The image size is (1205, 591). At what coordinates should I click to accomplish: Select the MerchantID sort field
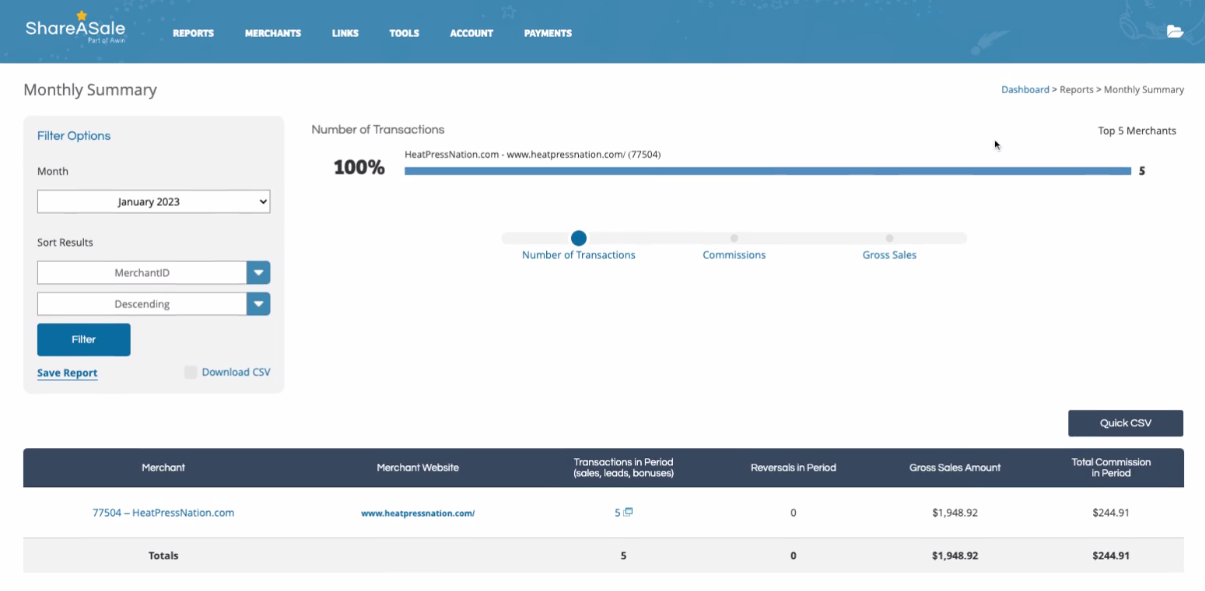click(142, 273)
